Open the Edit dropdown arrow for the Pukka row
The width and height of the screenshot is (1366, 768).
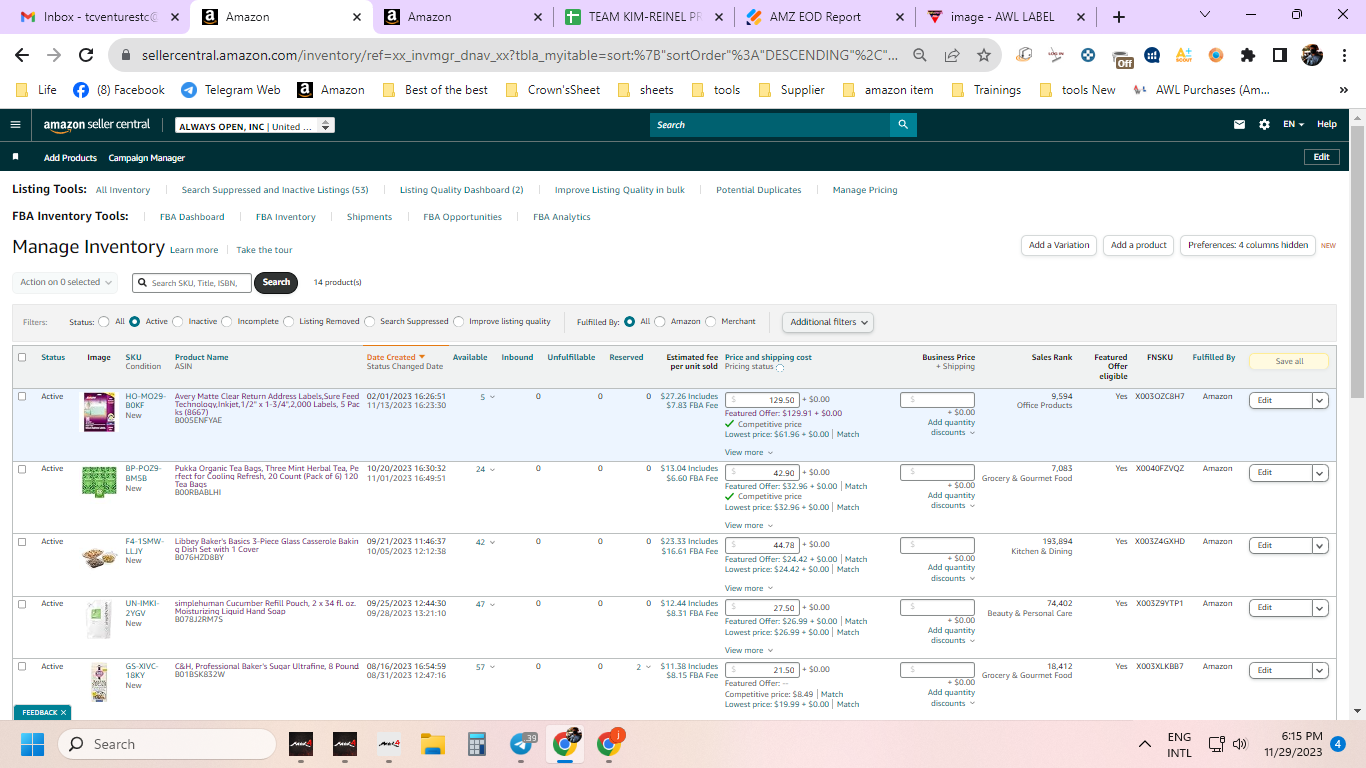click(1320, 472)
